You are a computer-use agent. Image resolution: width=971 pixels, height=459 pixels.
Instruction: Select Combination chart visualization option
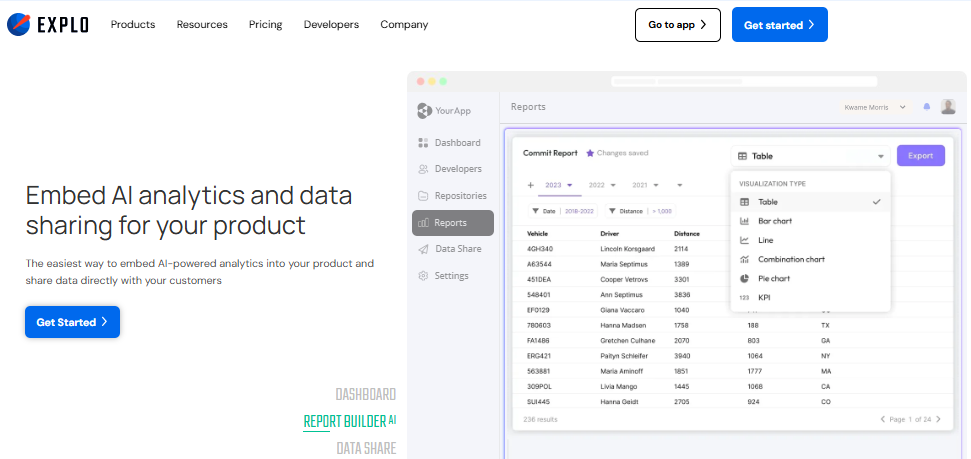tap(810, 260)
